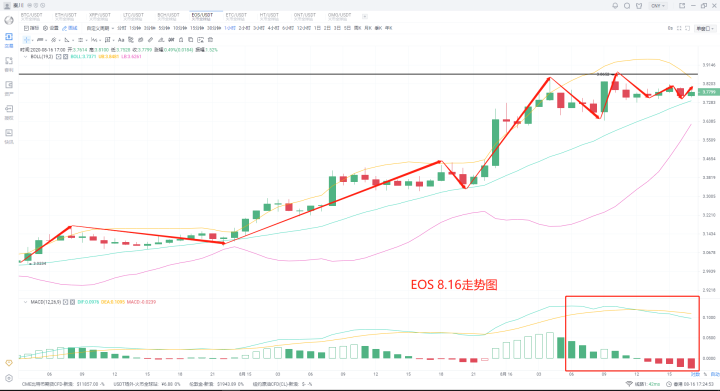Viewport: 720px width, 391px height.
Task: Click the trash icon to delete drawings
Action: tap(210, 40)
